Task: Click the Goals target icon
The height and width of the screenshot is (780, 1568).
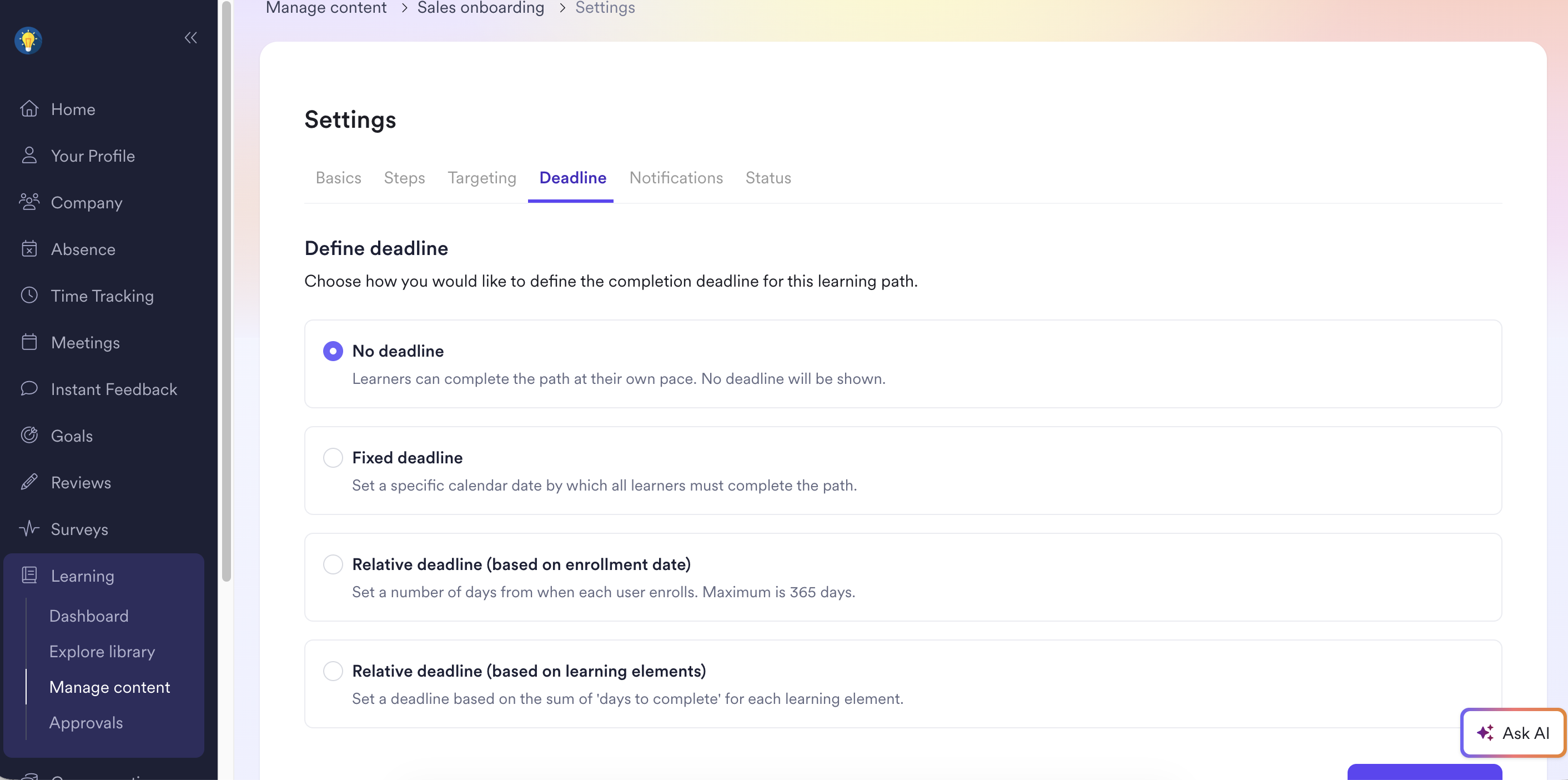Action: pyautogui.click(x=29, y=436)
